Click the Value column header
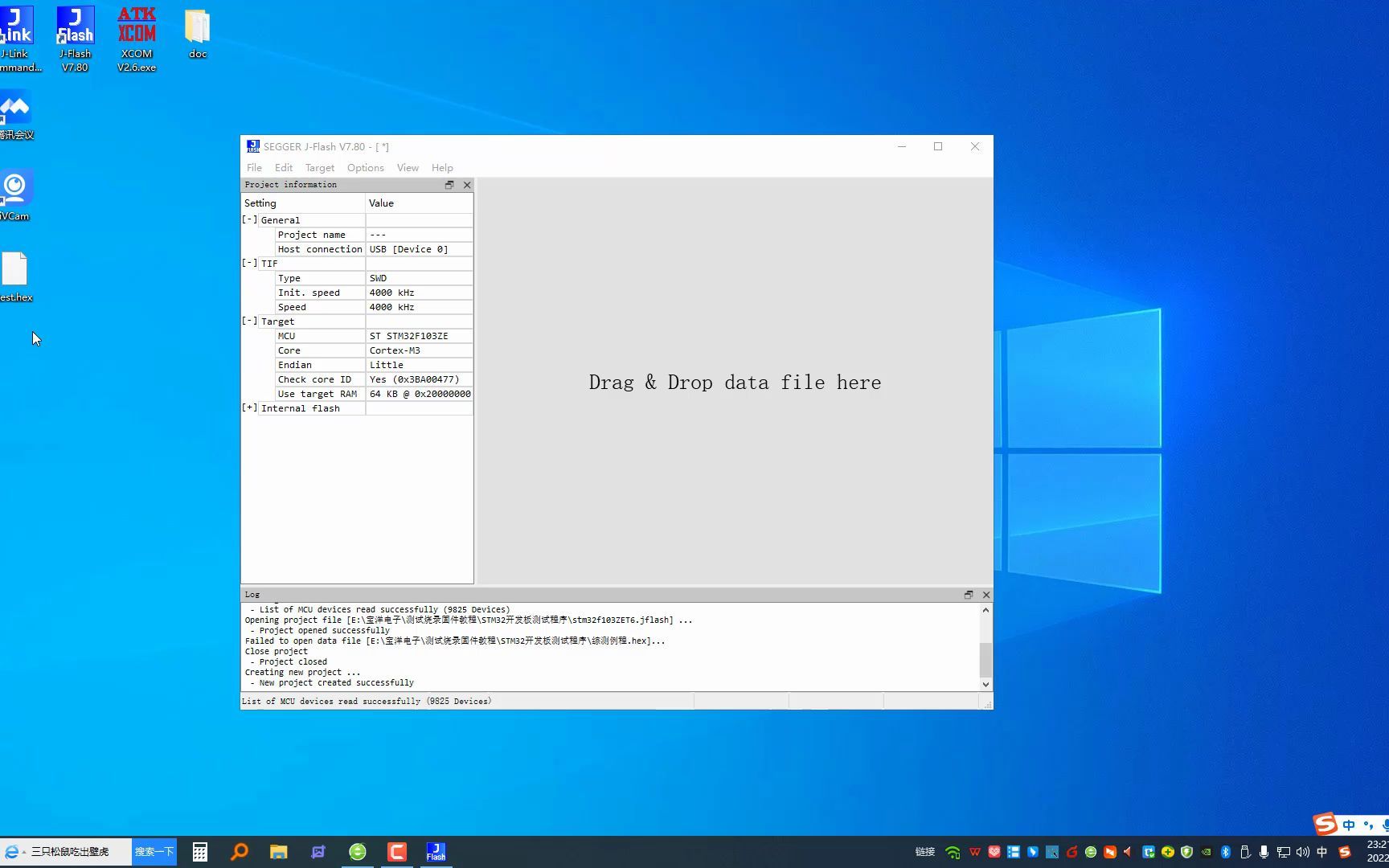Viewport: 1389px width, 868px height. (419, 203)
